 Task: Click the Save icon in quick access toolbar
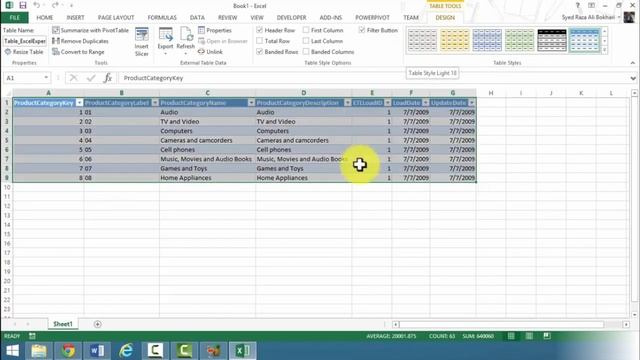(x=22, y=5)
